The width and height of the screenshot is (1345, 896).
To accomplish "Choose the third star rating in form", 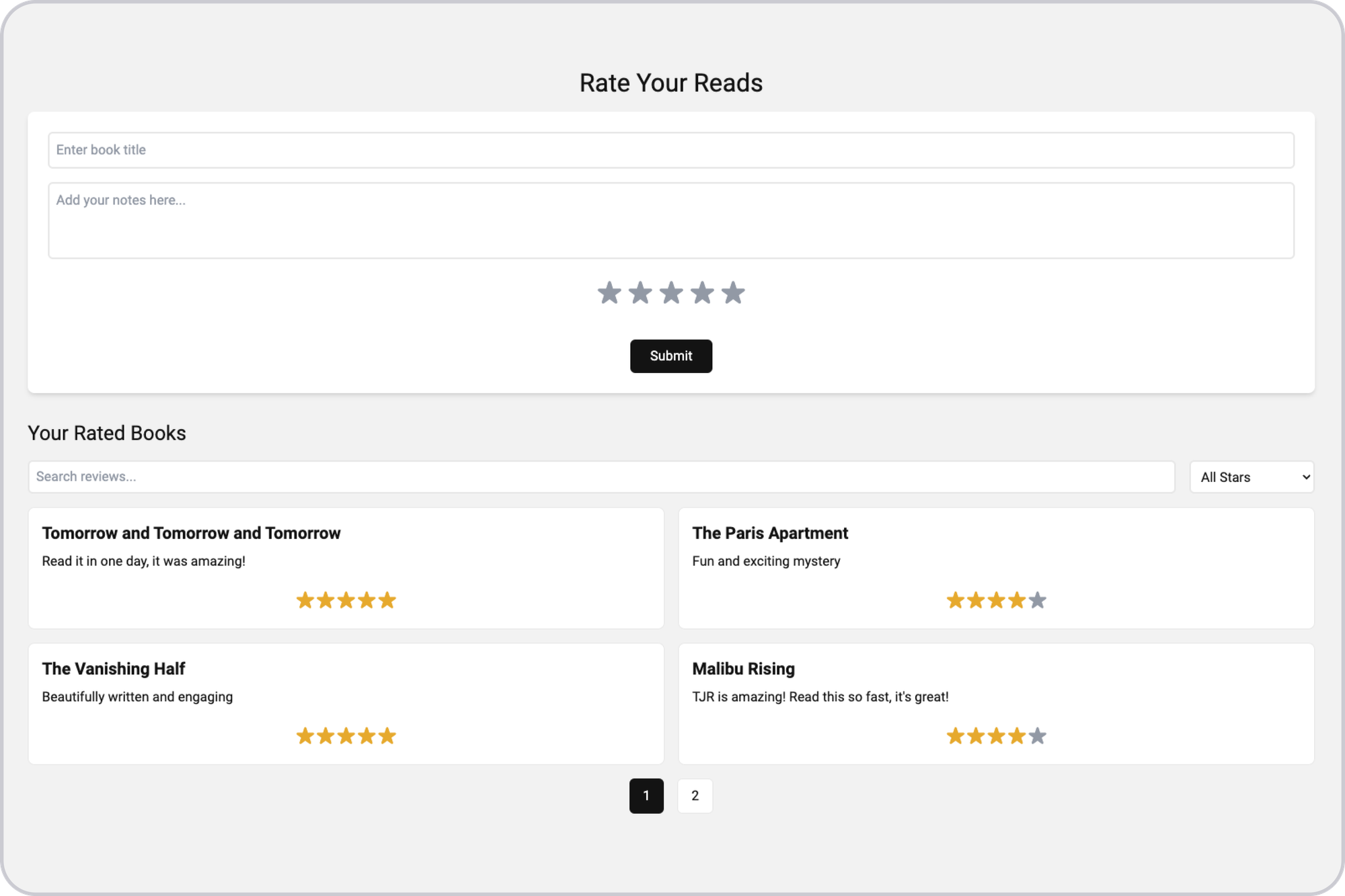I will point(671,292).
